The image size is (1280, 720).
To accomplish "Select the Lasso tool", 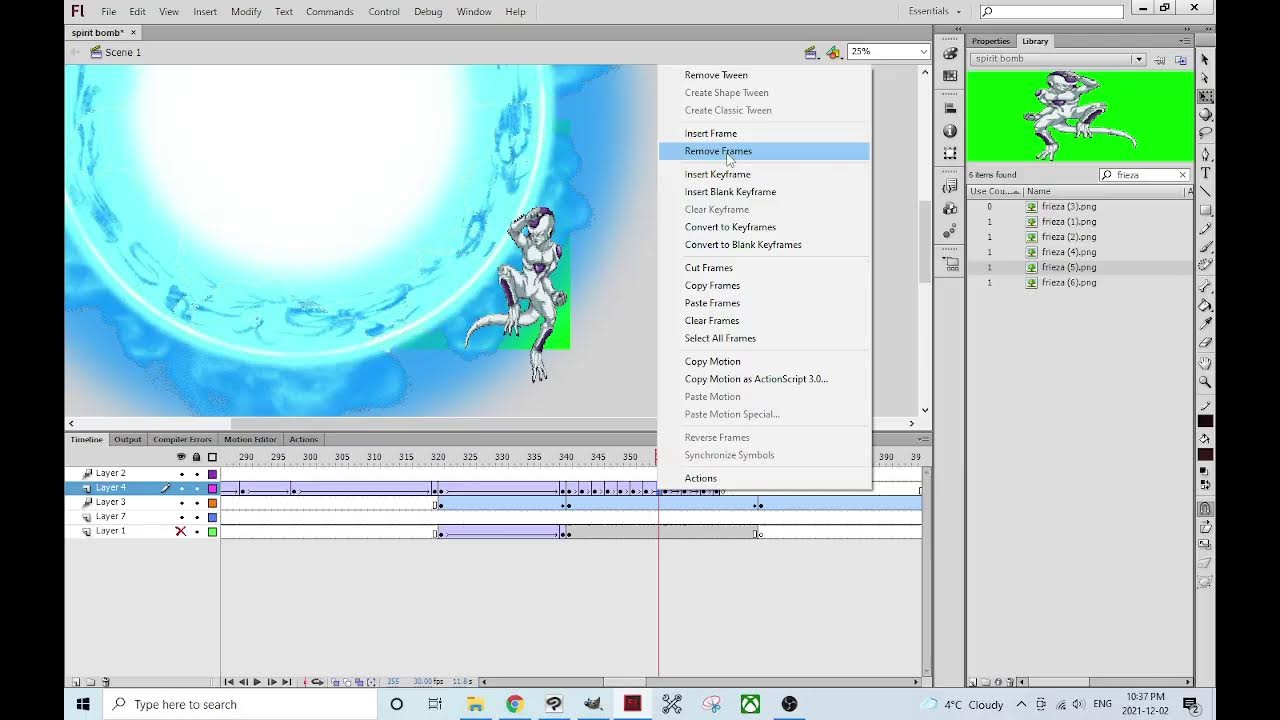I will coord(1205,132).
